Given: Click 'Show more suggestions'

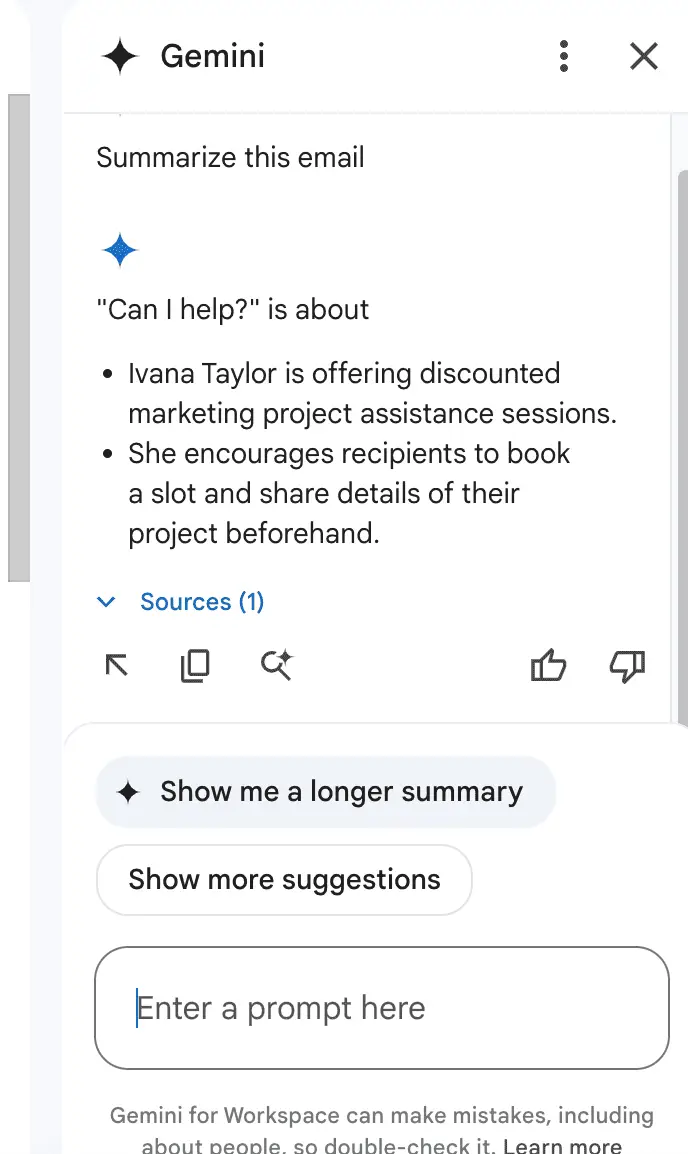Looking at the screenshot, I should click(x=284, y=880).
